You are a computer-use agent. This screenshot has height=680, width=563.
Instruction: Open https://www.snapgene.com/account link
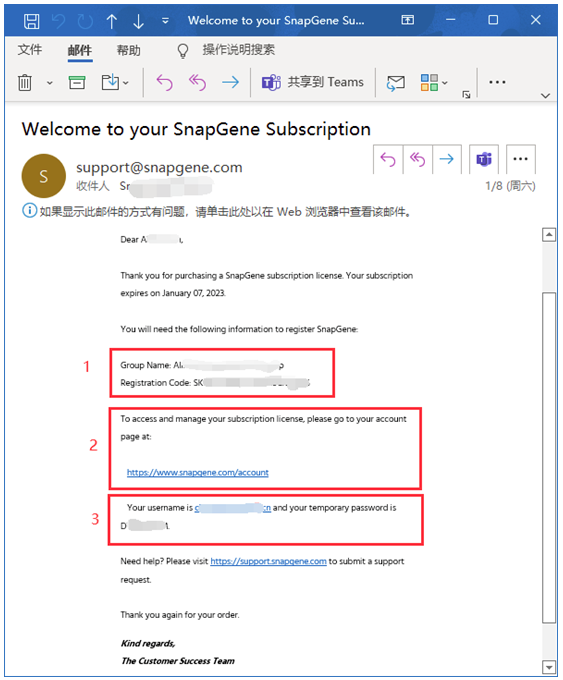[198, 472]
